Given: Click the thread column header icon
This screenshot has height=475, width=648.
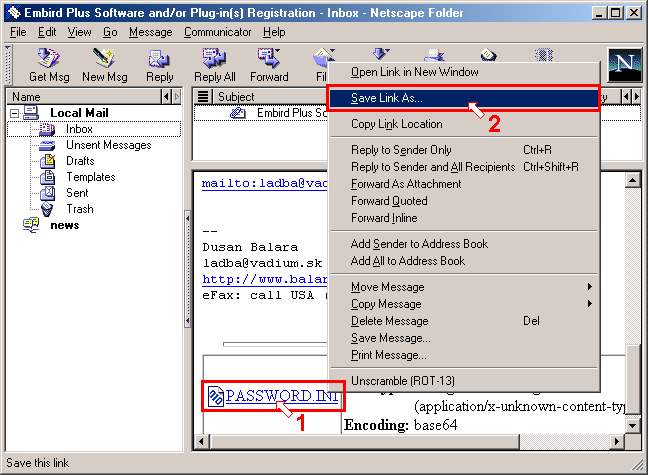Looking at the screenshot, I should pyautogui.click(x=202, y=97).
